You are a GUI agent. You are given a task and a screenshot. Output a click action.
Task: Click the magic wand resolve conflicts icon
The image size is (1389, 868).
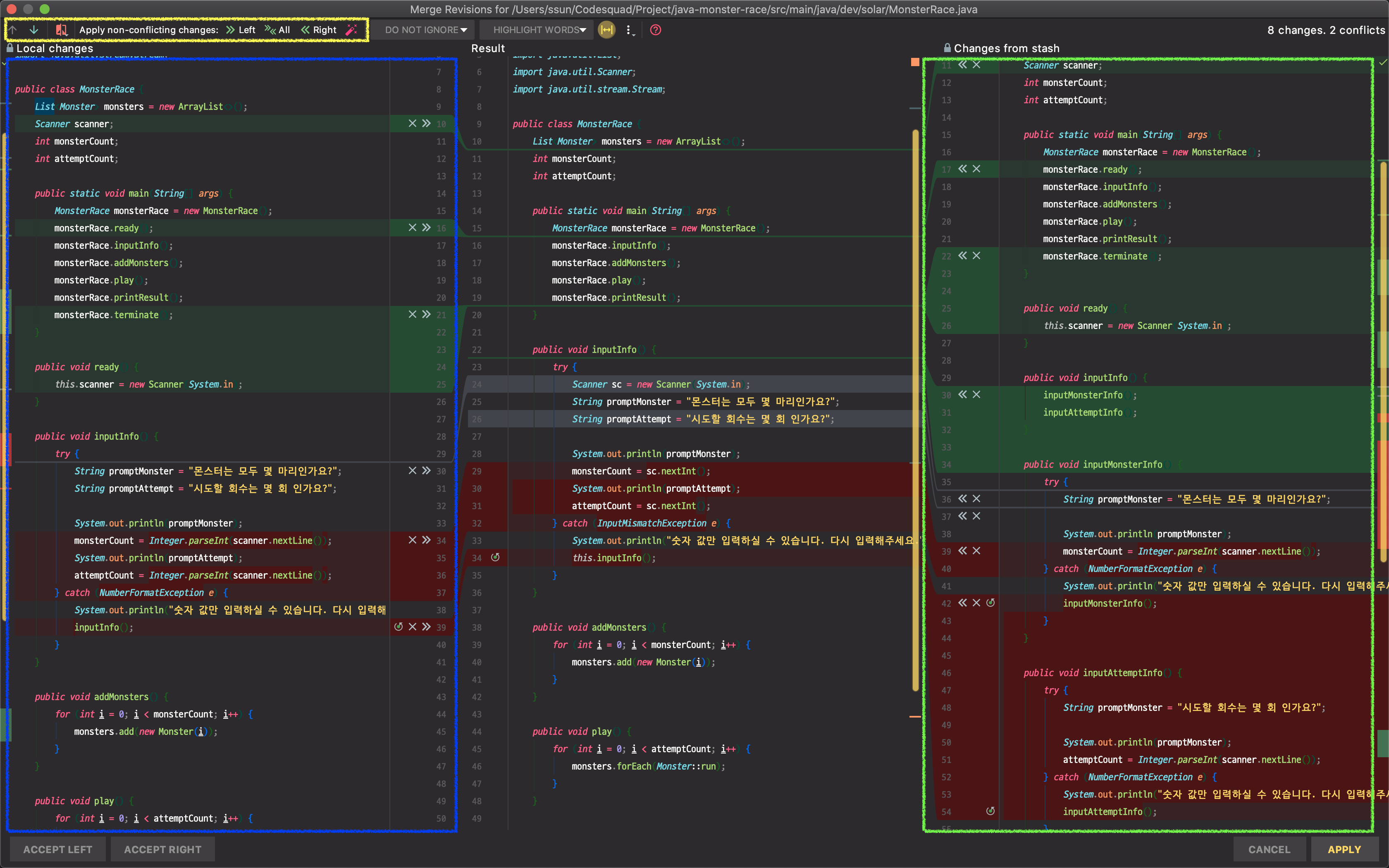(351, 30)
